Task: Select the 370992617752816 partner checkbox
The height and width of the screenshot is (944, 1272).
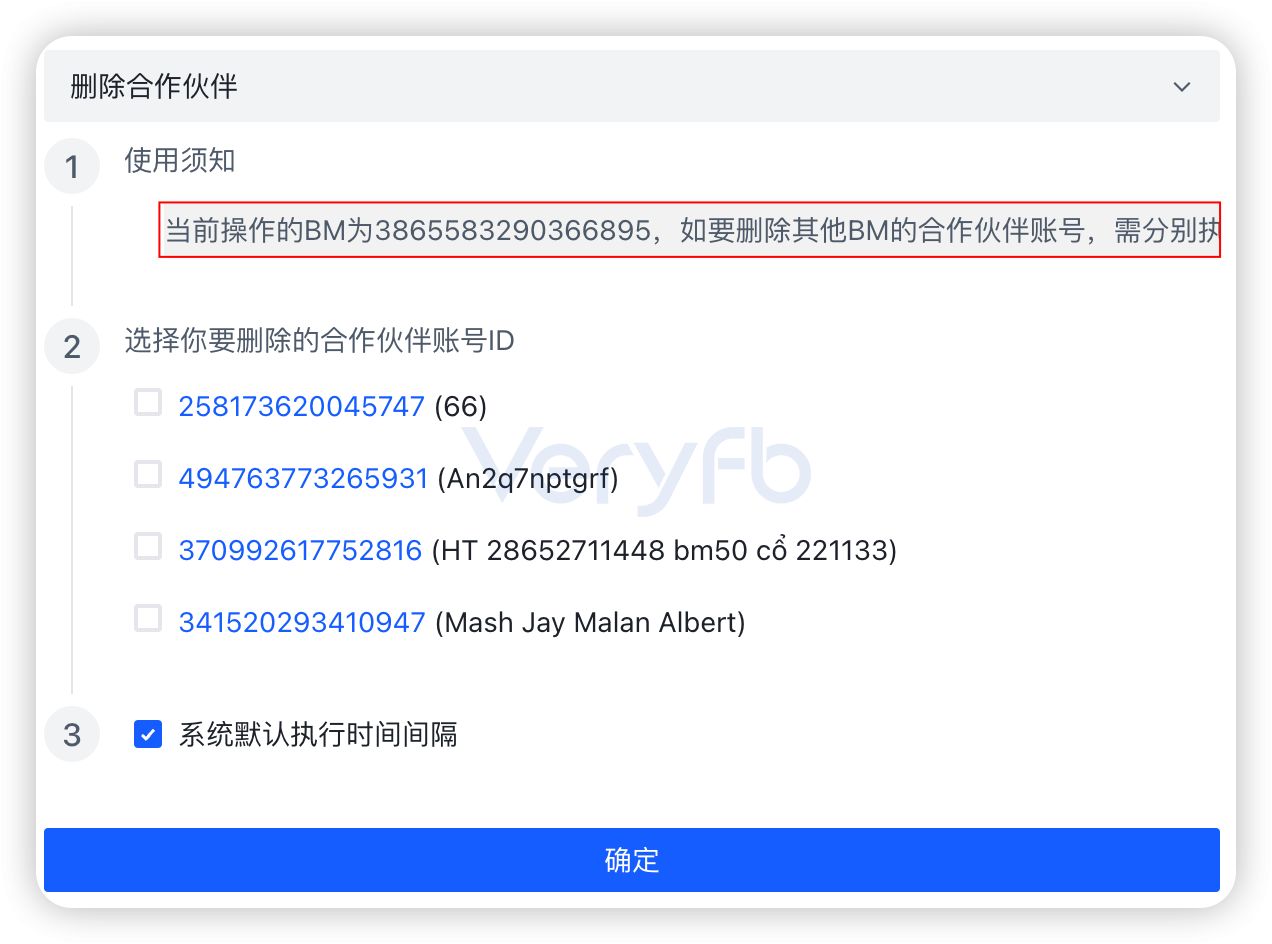Action: click(x=148, y=546)
